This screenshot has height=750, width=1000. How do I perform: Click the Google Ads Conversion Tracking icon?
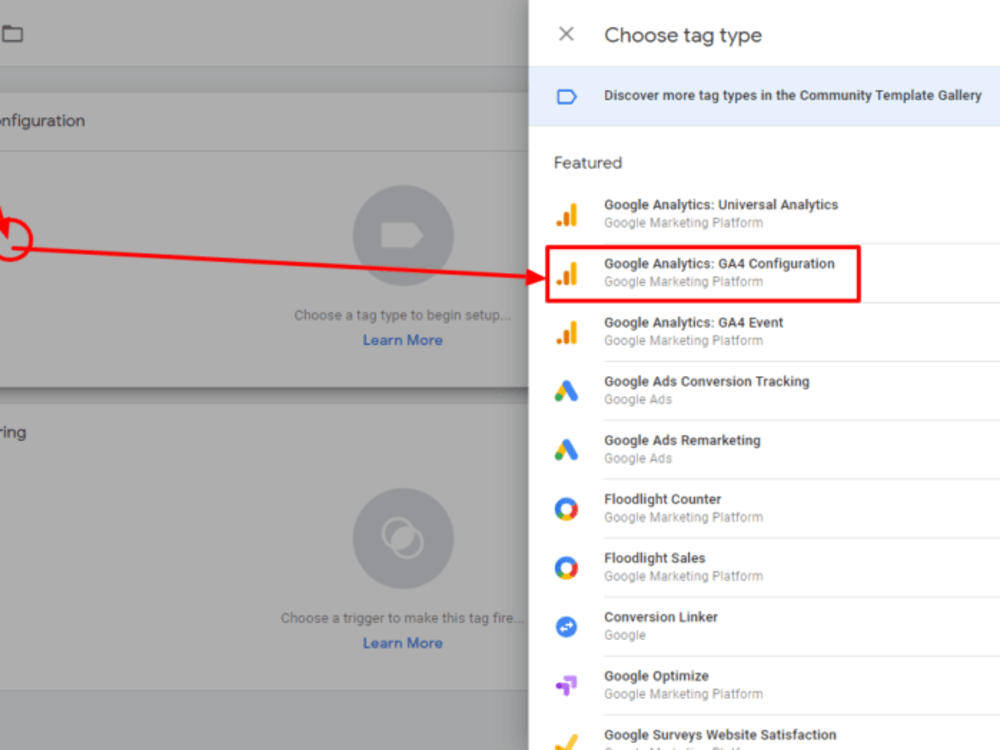coord(566,391)
